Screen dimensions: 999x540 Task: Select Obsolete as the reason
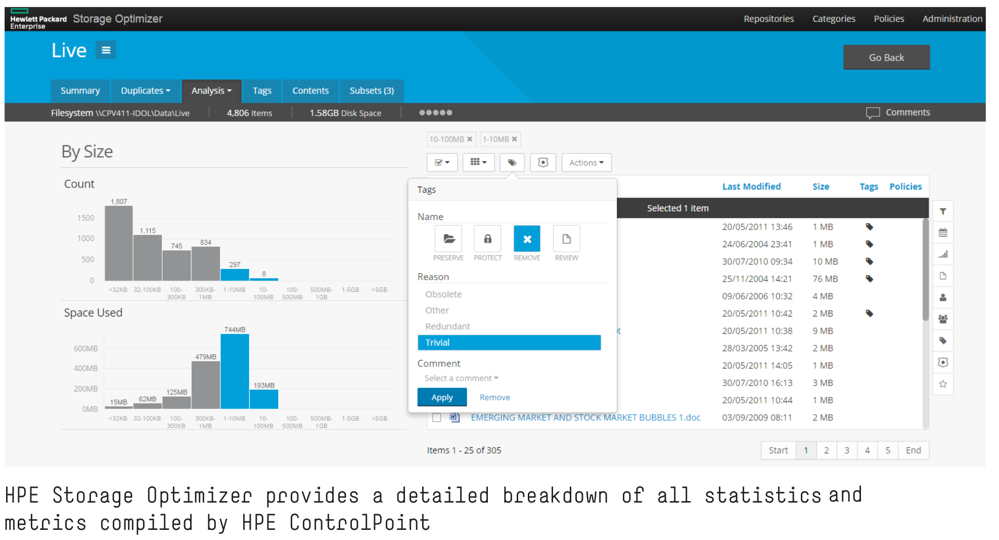pos(509,294)
